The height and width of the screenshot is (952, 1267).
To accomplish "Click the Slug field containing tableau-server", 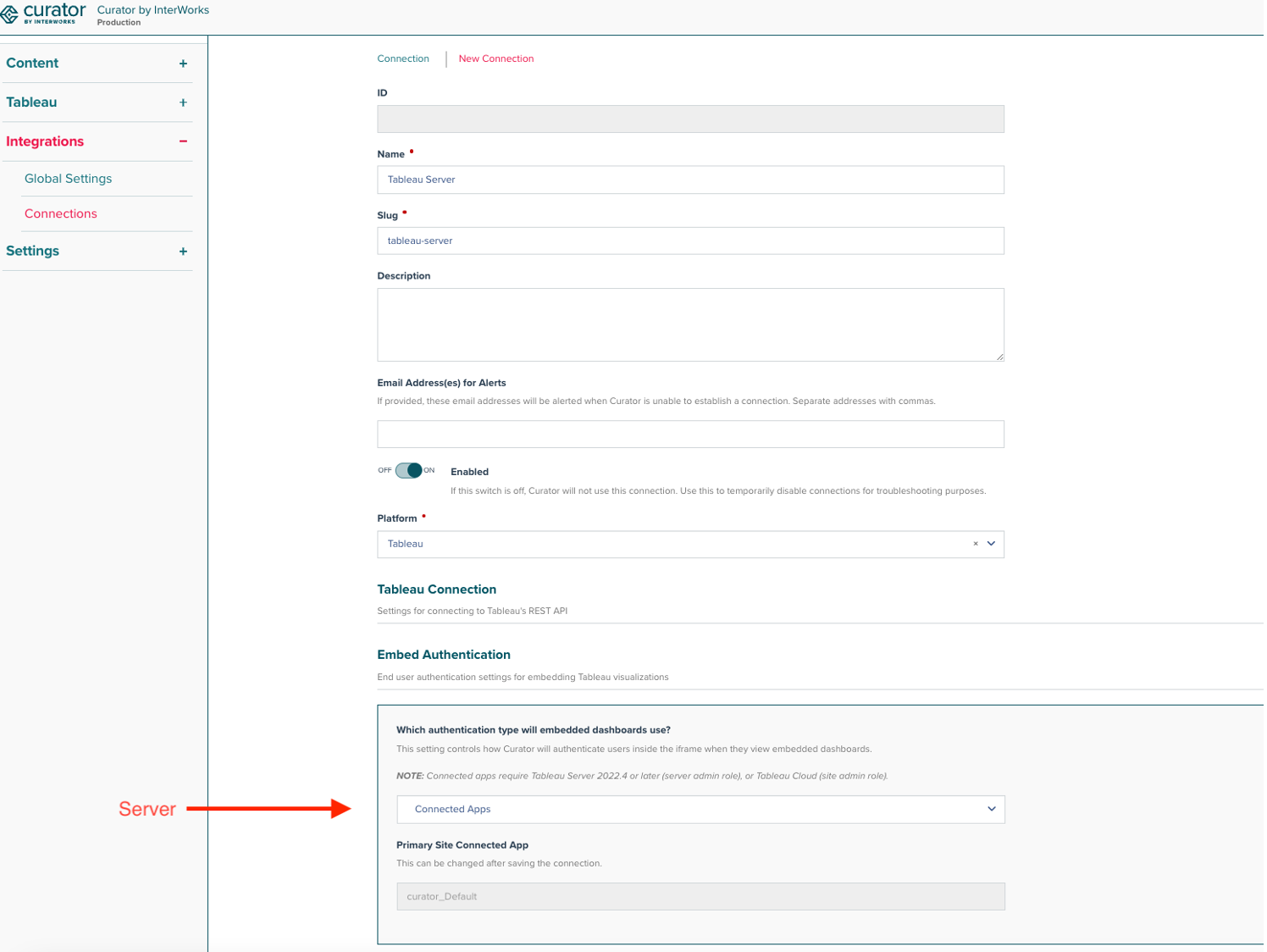I will click(690, 241).
